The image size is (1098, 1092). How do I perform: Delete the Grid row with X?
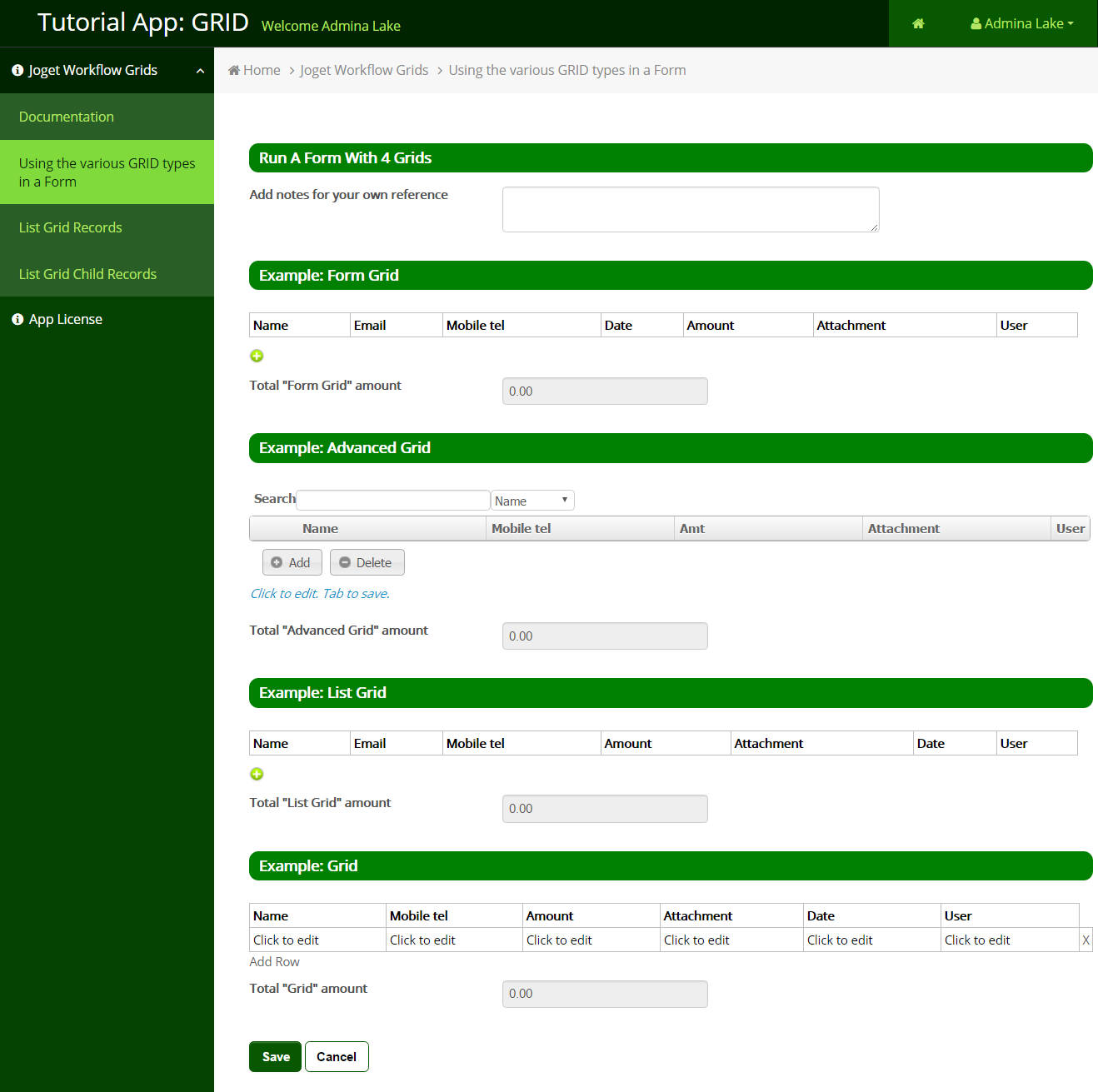pos(1086,940)
